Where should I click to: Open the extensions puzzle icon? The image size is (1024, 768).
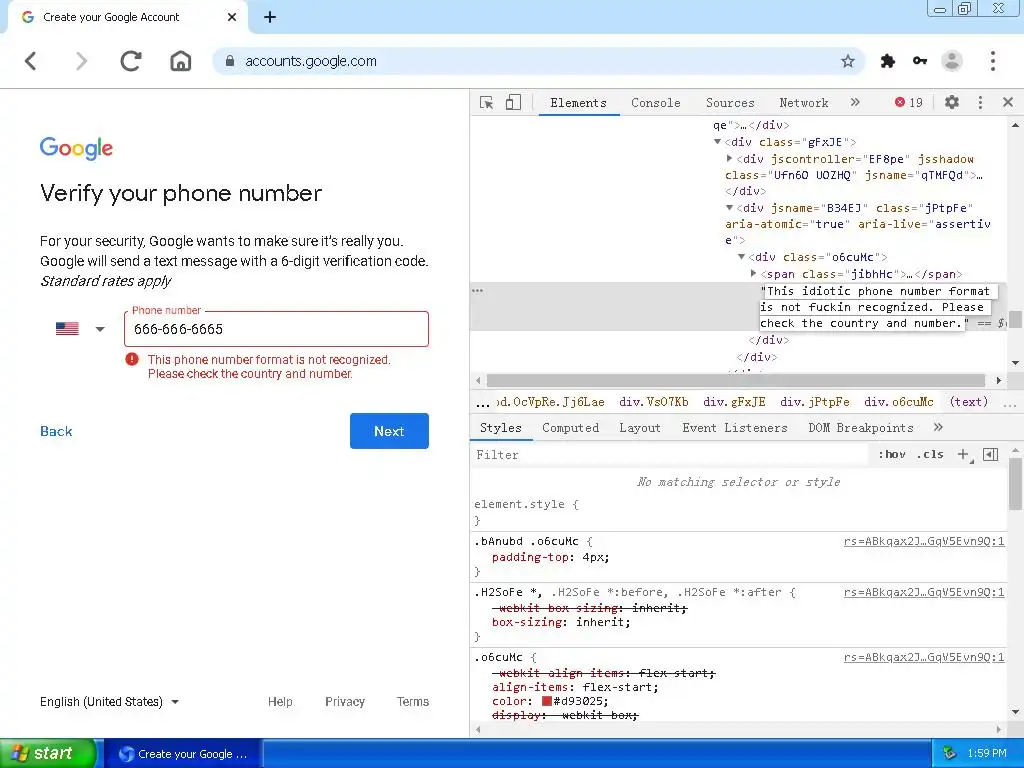point(888,61)
